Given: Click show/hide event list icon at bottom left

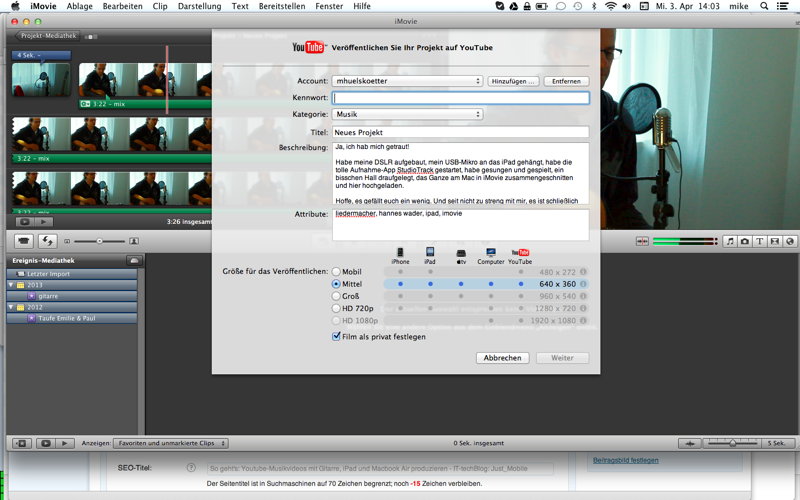Looking at the screenshot, I should point(22,443).
